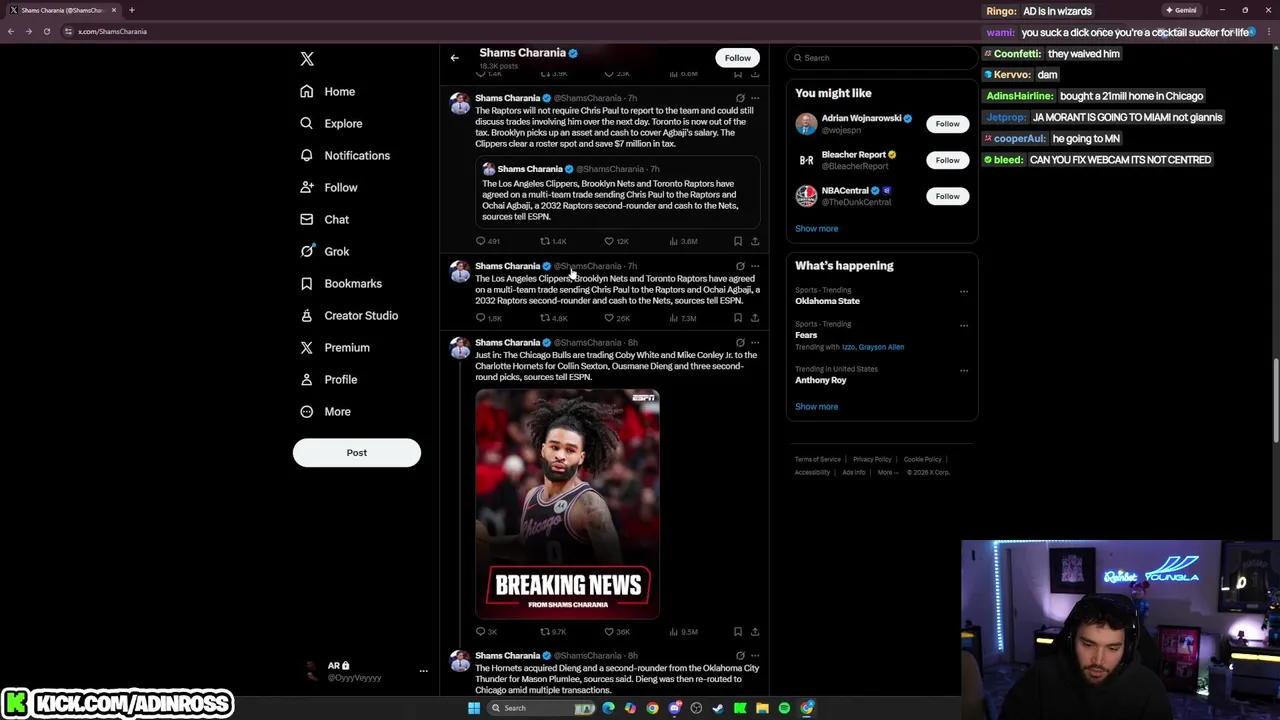Like the Raptors Chris Paul tweet
1280x720 pixels.
click(x=609, y=241)
